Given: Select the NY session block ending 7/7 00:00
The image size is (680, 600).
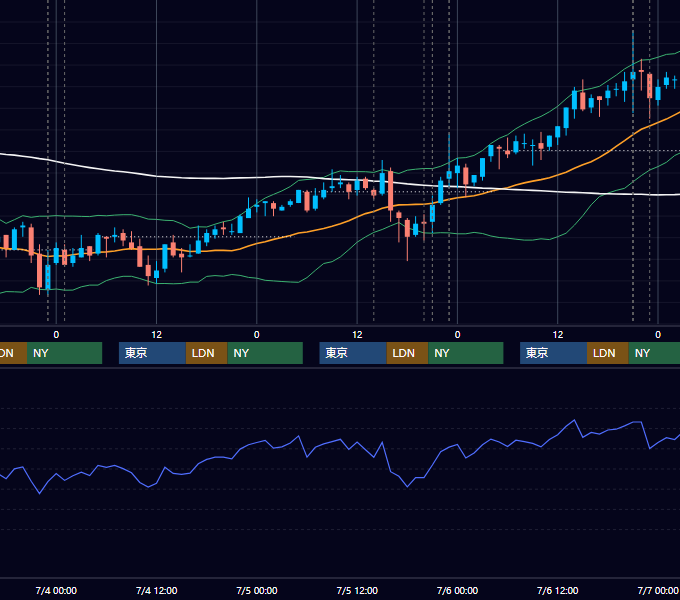Looking at the screenshot, I should (654, 353).
